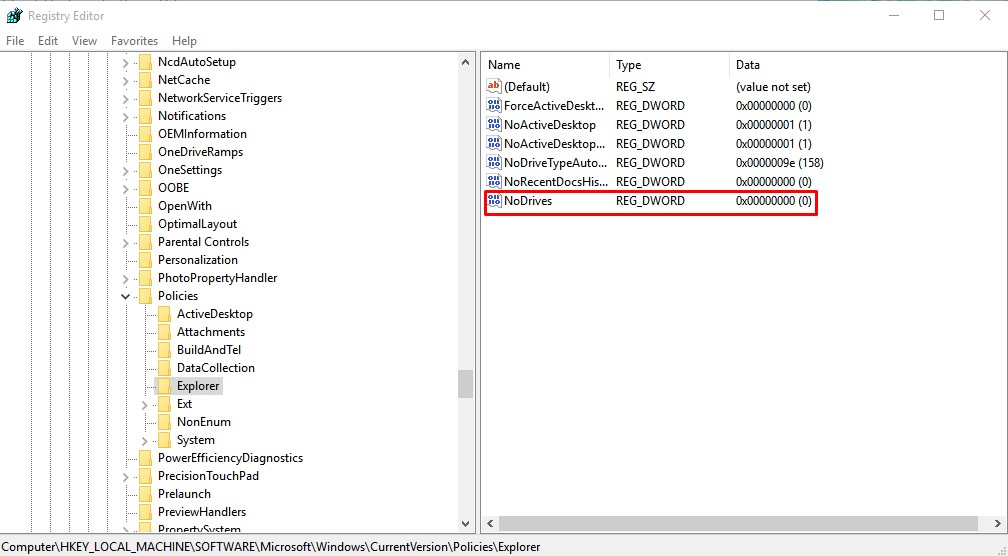This screenshot has width=1008, height=556.
Task: Click values pane scroll left arrow
Action: (490, 523)
